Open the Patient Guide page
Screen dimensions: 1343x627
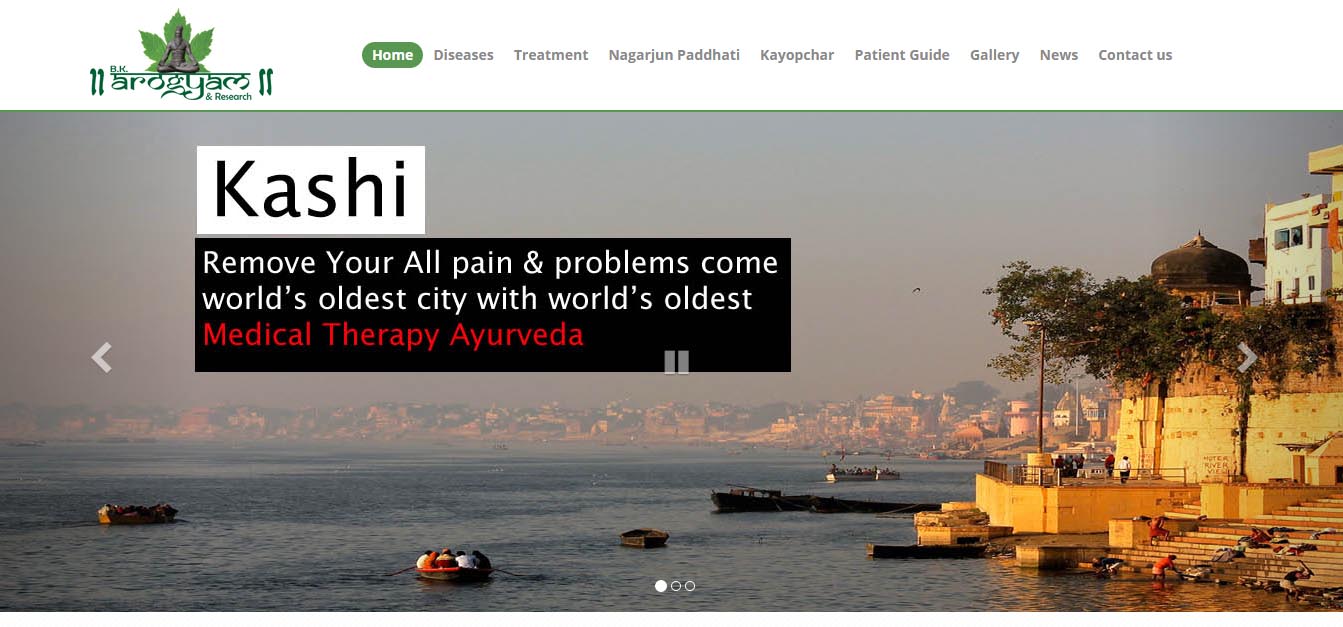[x=902, y=55]
